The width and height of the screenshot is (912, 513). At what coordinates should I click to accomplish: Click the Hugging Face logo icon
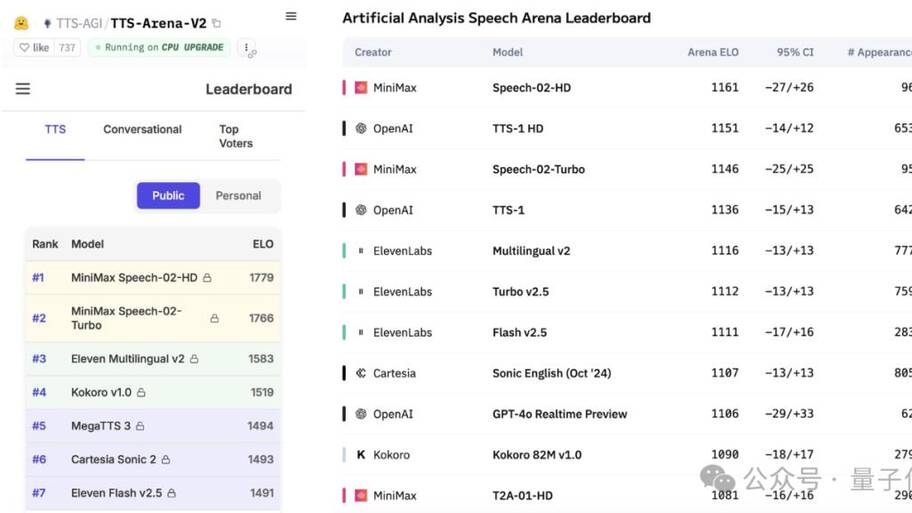click(21, 23)
